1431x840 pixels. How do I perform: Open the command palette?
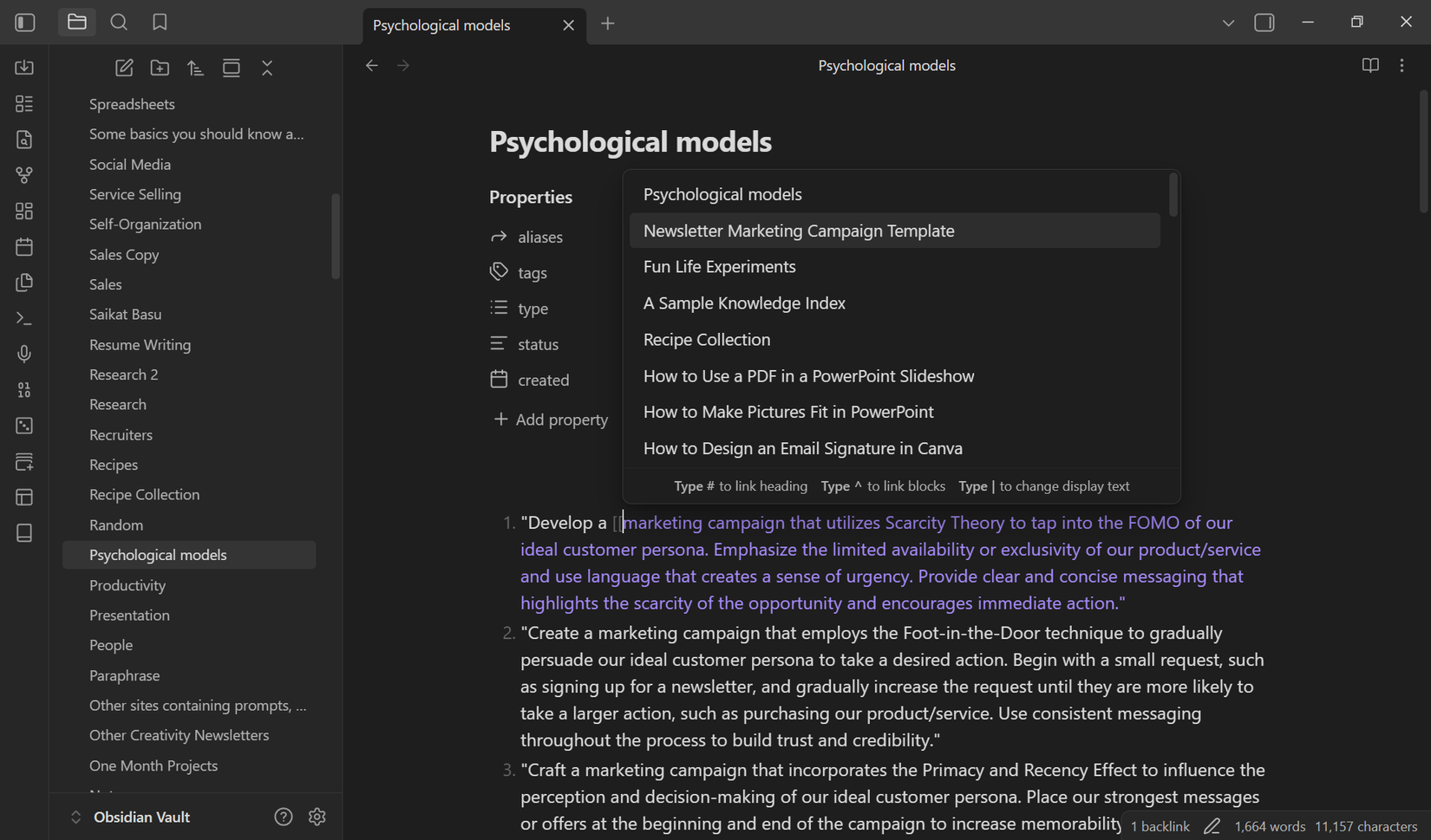pos(24,318)
